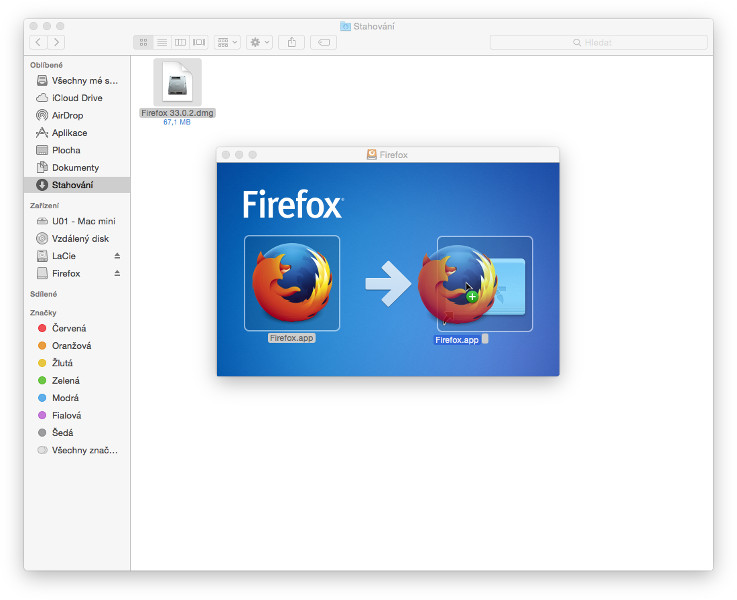Click the Značky sidebar header
Viewport: 737px width, 600px height.
(43, 312)
